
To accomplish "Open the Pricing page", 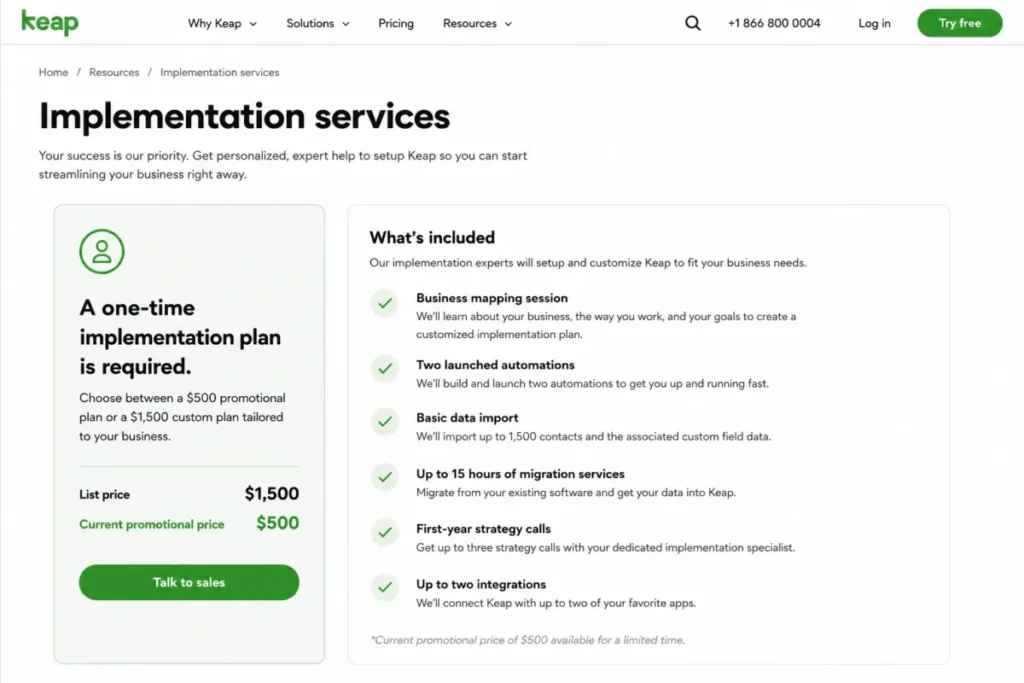I will (x=396, y=24).
